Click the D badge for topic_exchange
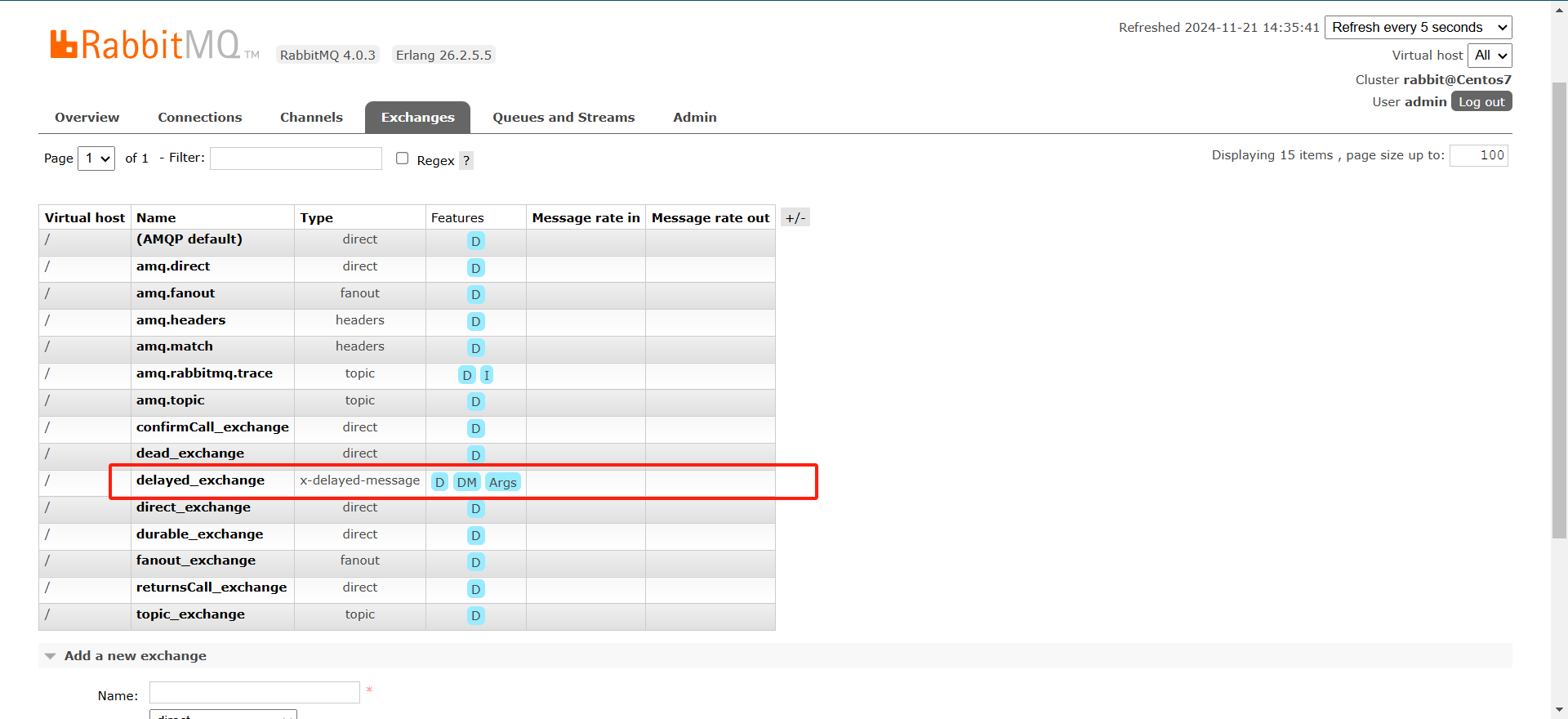The image size is (1568, 719). [476, 616]
